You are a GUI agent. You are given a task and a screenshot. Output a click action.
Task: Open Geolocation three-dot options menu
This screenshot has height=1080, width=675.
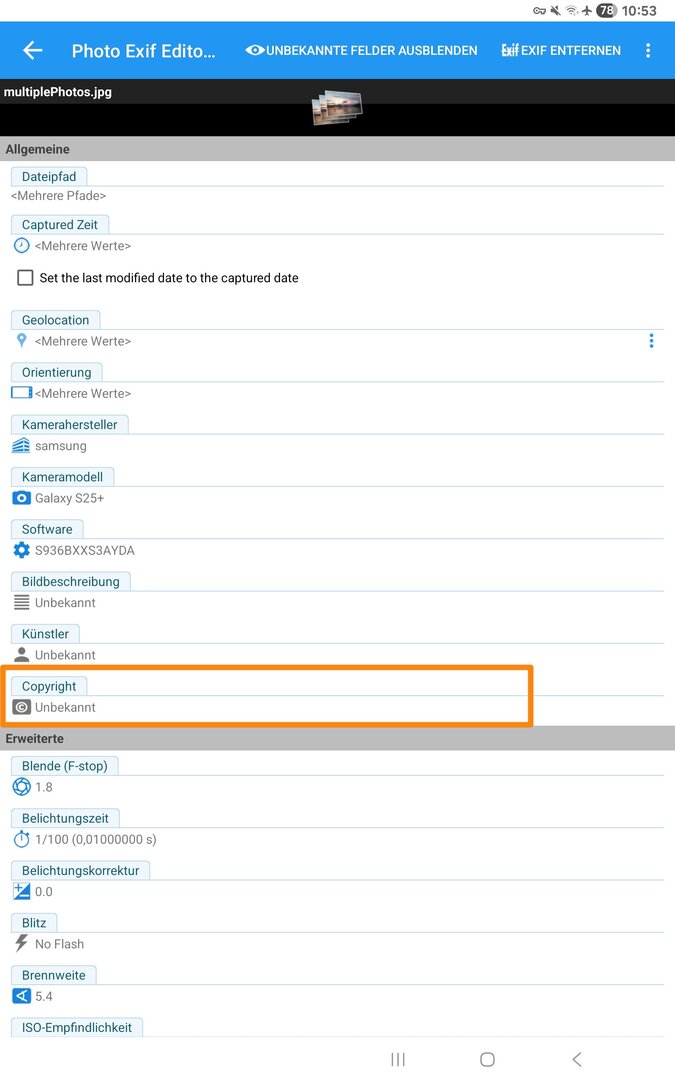(x=651, y=341)
